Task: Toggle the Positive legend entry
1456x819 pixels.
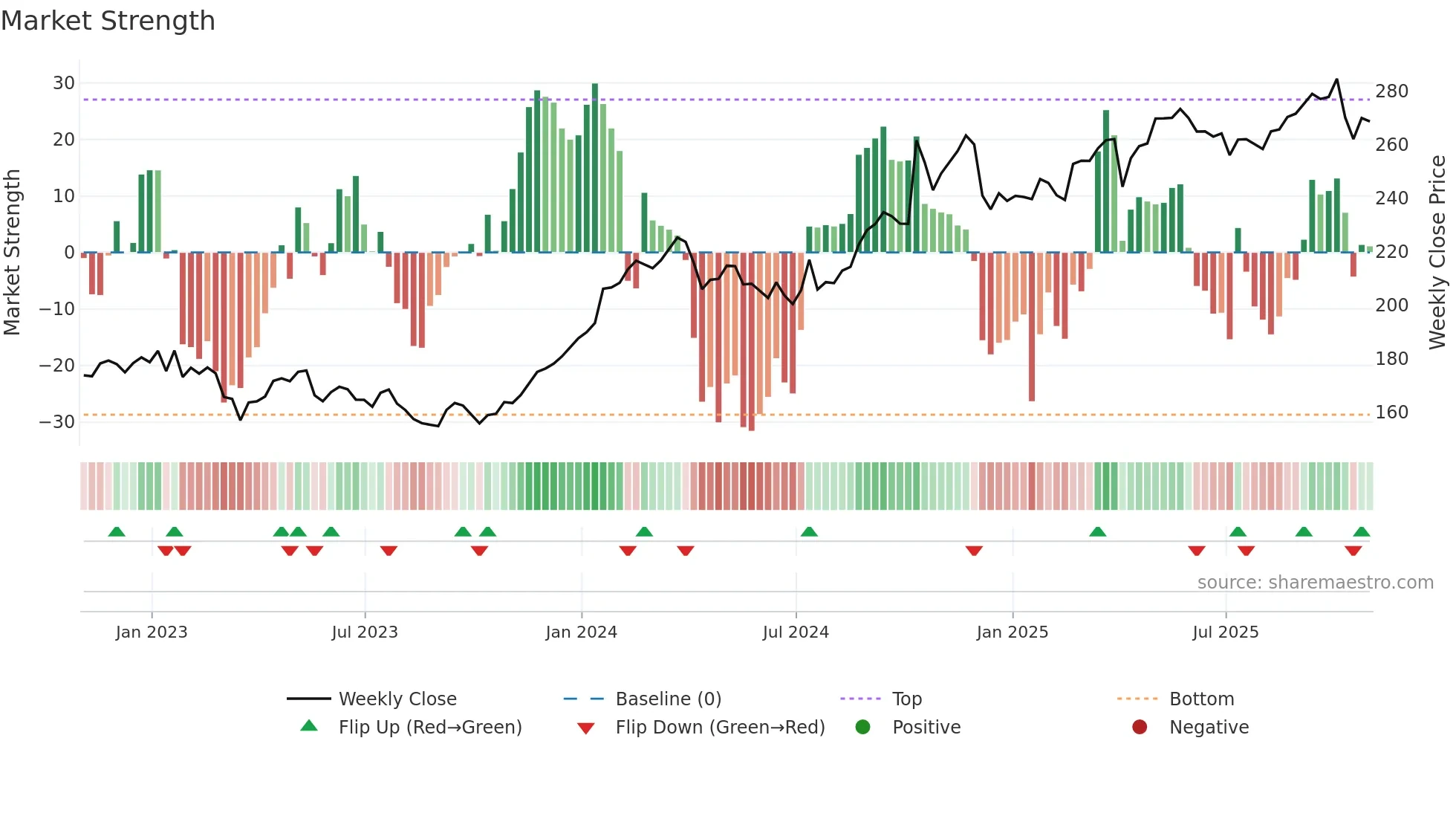Action: coord(908,727)
